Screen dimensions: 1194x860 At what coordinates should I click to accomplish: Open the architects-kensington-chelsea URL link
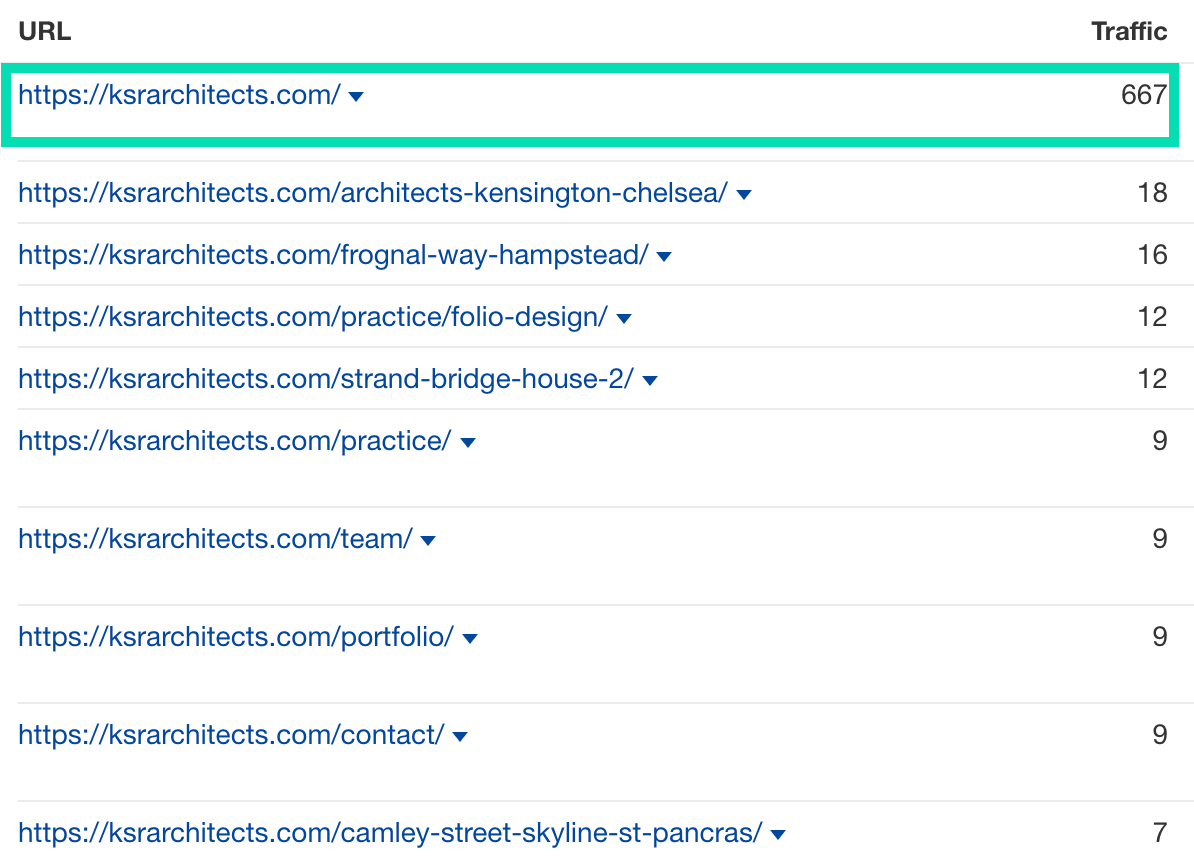coord(373,193)
